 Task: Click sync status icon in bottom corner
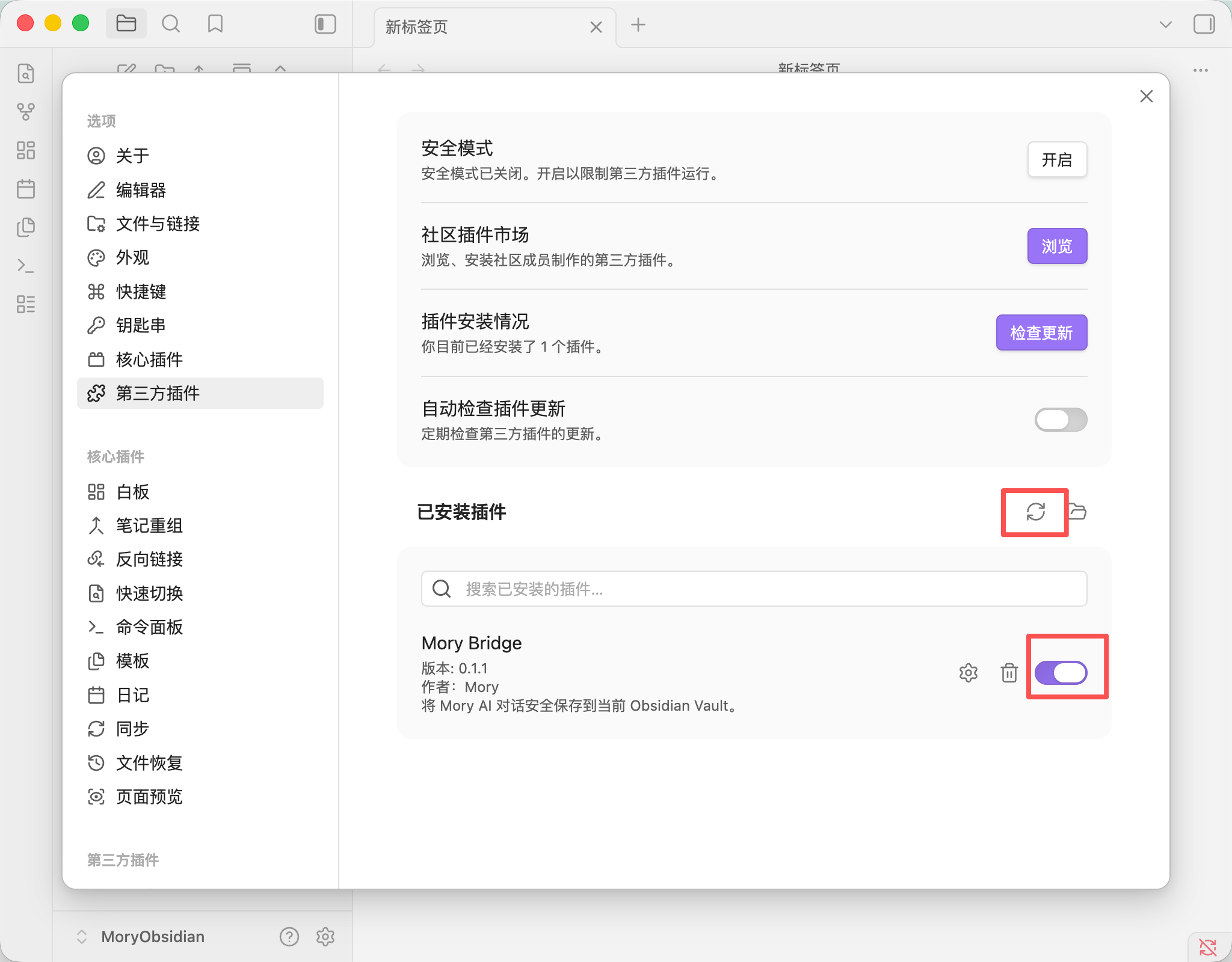pos(1208,948)
